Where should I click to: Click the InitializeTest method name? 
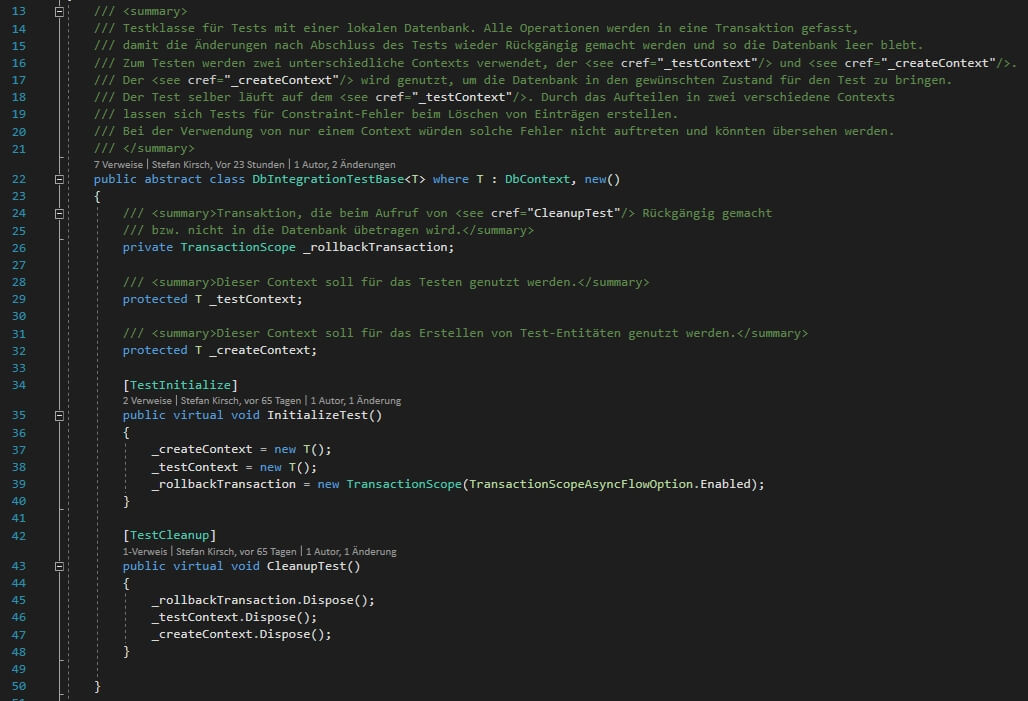click(x=317, y=415)
